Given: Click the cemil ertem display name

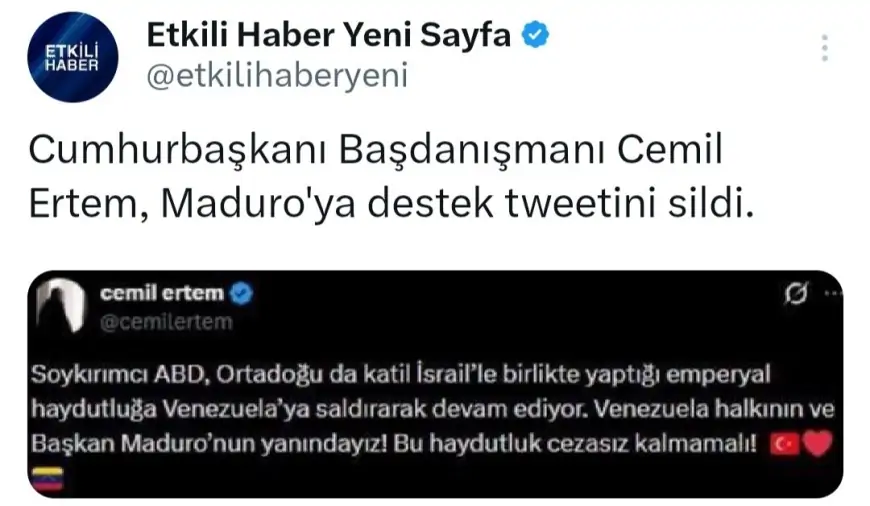Looking at the screenshot, I should [x=162, y=293].
